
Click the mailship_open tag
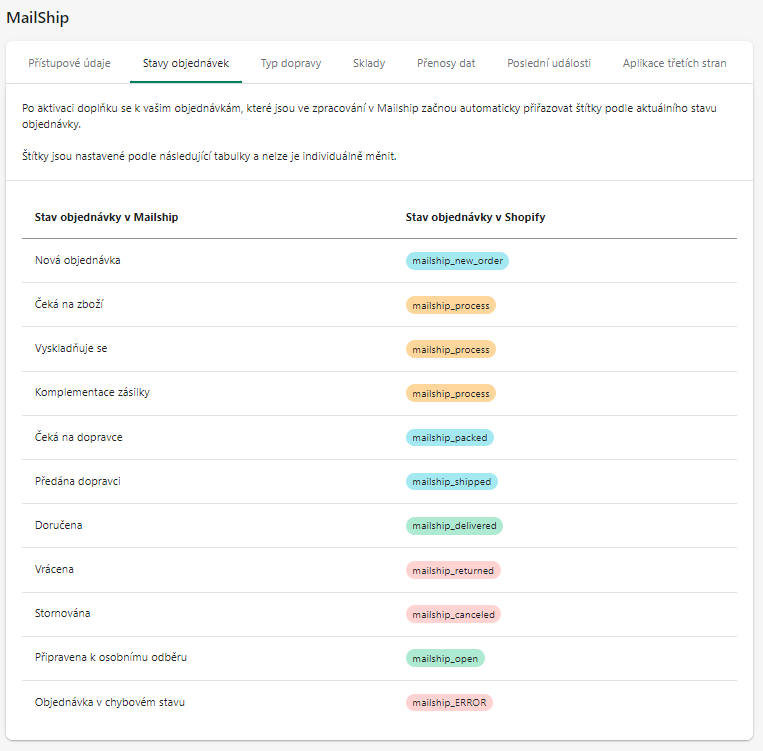(445, 658)
